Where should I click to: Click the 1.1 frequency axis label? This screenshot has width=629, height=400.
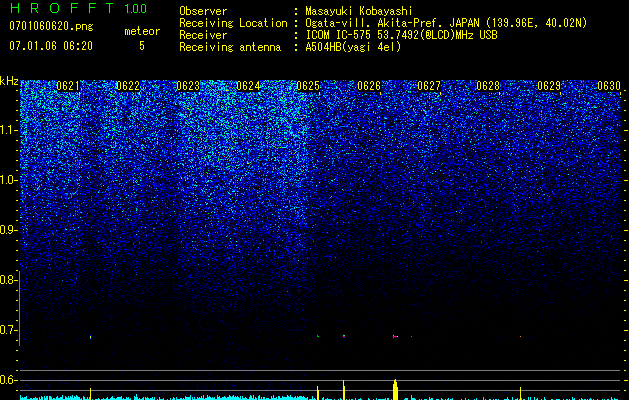9,130
